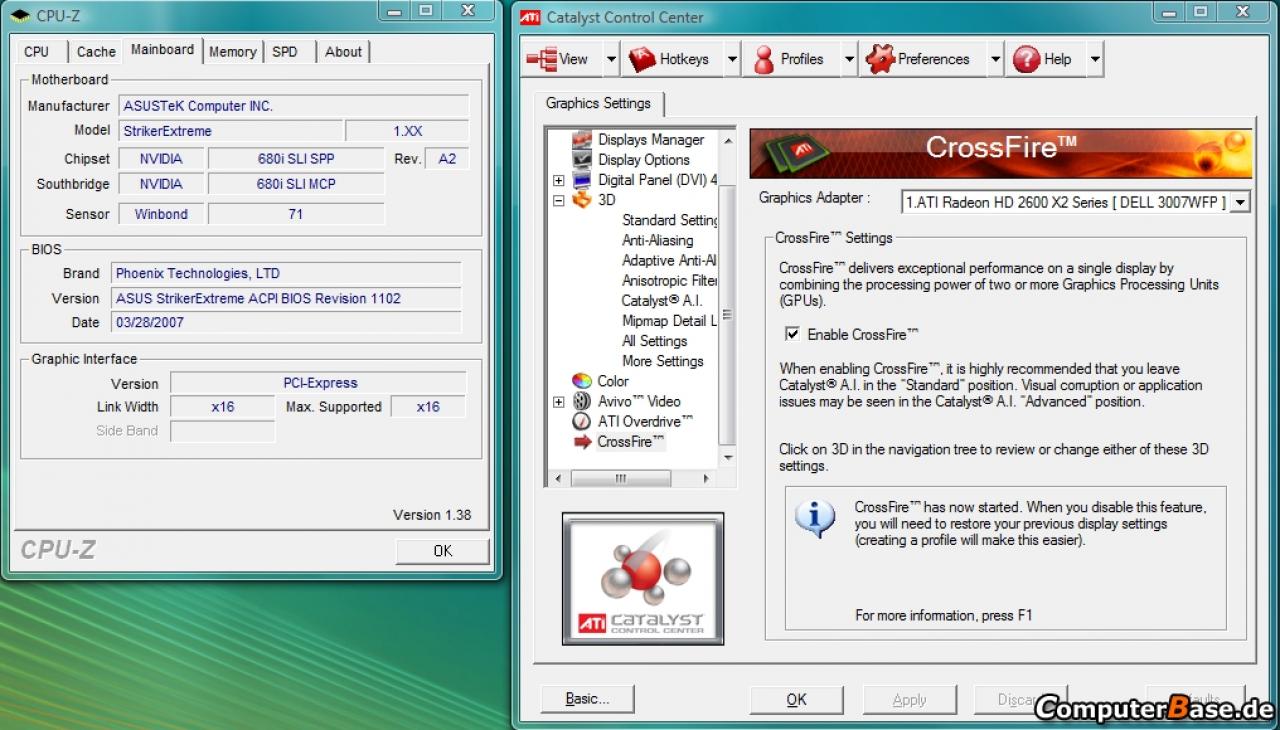
Task: Click the Help question mark icon
Action: (x=1026, y=59)
